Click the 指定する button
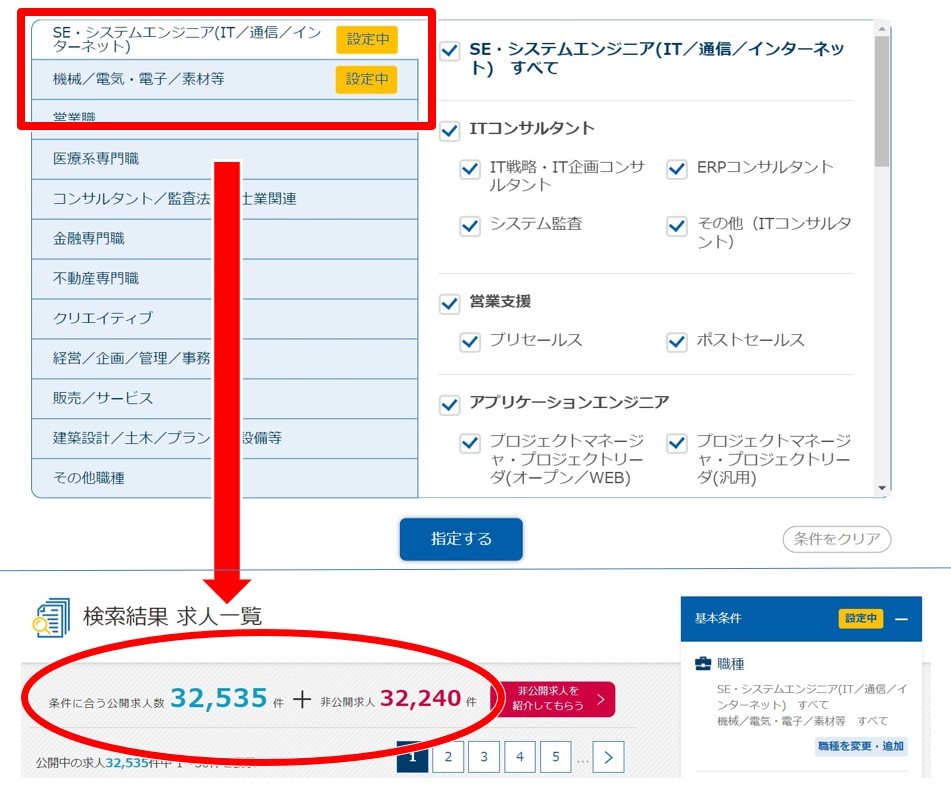951x795 pixels. coord(462,538)
